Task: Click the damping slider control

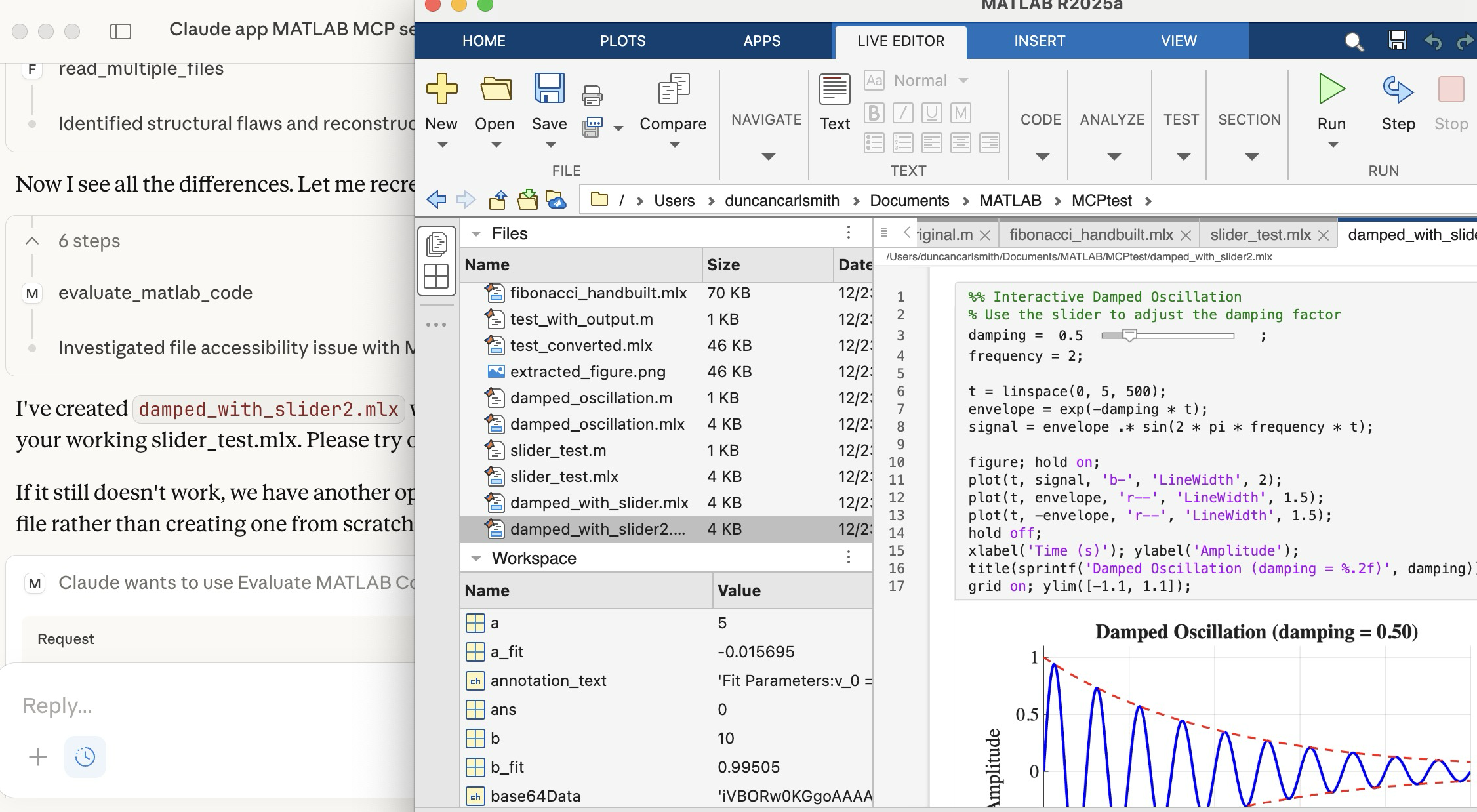Action: pos(1129,335)
